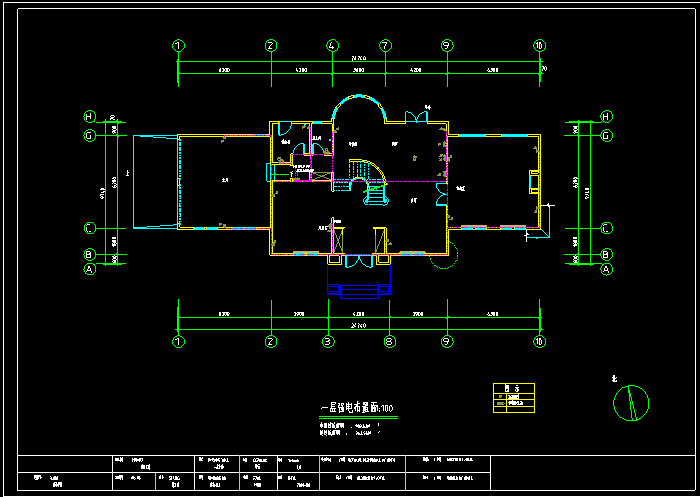Click grid axis bubble 8 at bottom
The image size is (700, 497).
click(389, 341)
